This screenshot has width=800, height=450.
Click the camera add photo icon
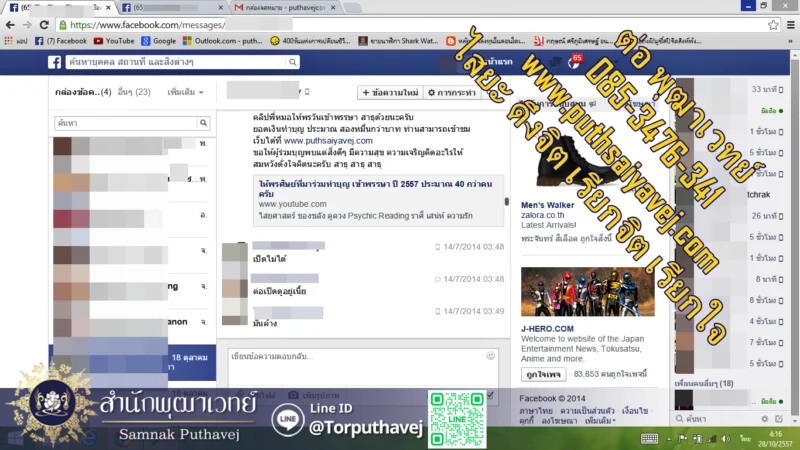click(293, 395)
